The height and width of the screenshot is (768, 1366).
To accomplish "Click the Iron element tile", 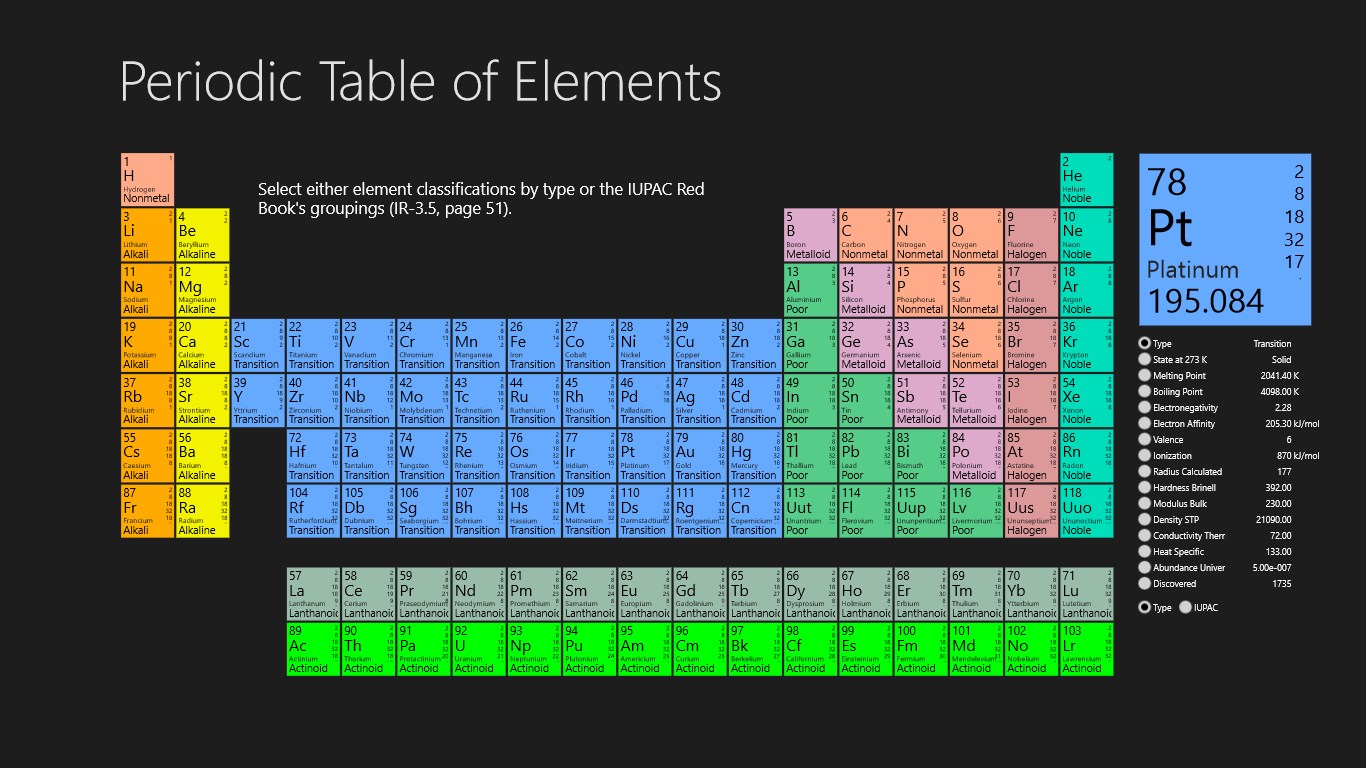I will 534,345.
